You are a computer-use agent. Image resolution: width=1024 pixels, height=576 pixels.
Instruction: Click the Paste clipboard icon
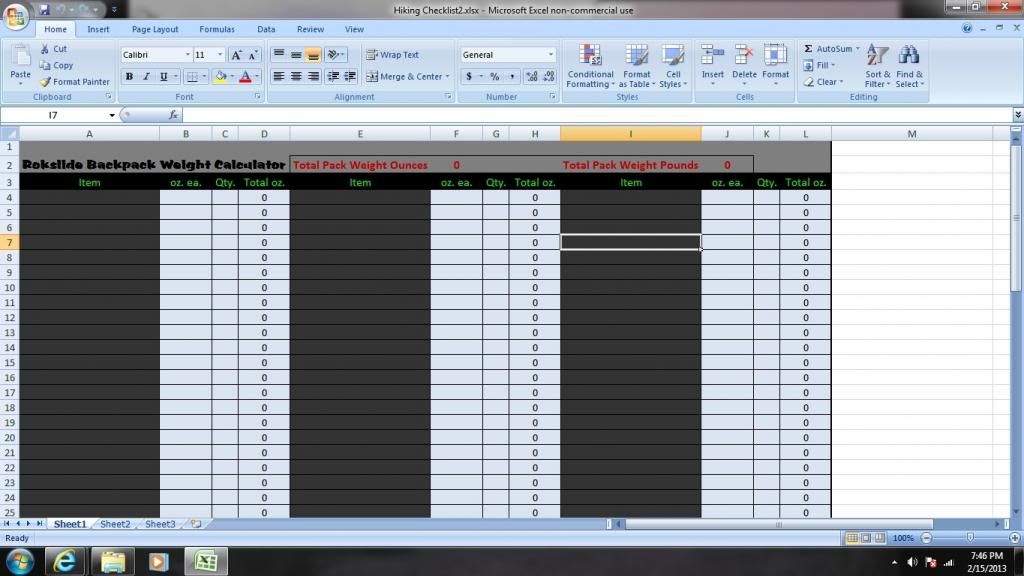pyautogui.click(x=20, y=57)
